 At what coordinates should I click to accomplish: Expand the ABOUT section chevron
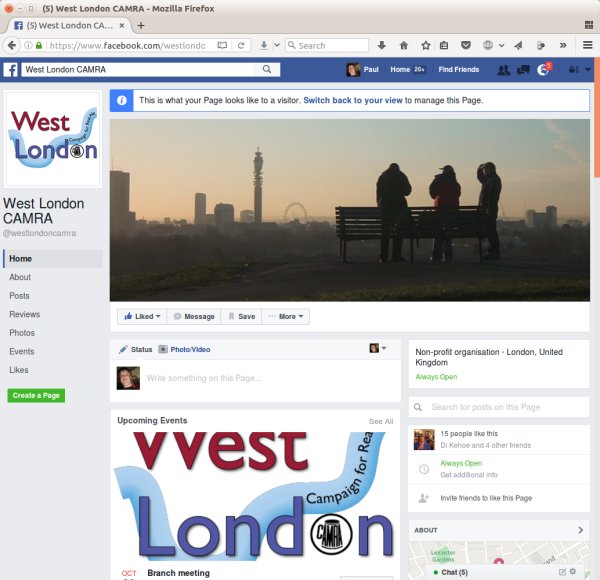[x=580, y=530]
